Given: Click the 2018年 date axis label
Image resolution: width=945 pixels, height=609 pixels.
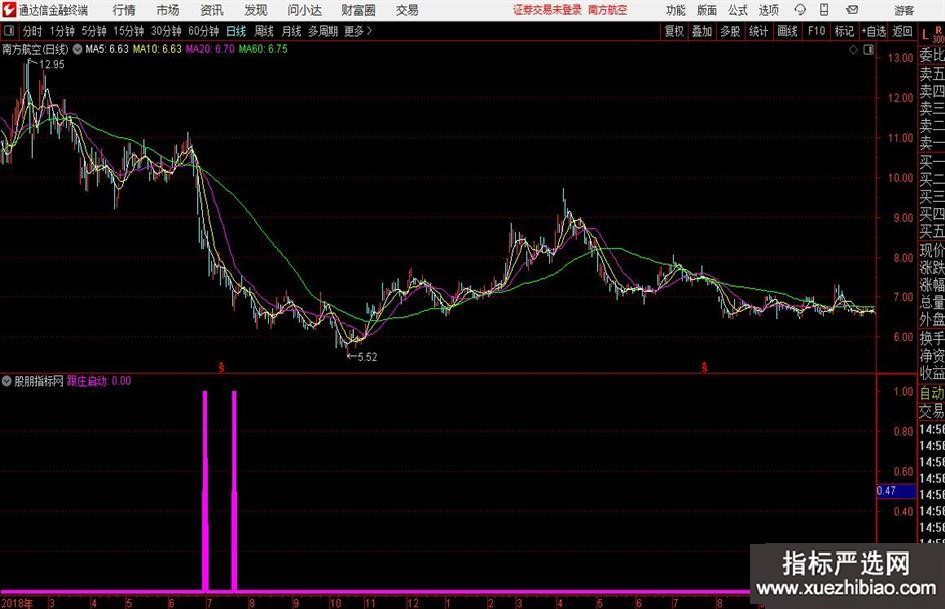Looking at the screenshot, I should 17,603.
